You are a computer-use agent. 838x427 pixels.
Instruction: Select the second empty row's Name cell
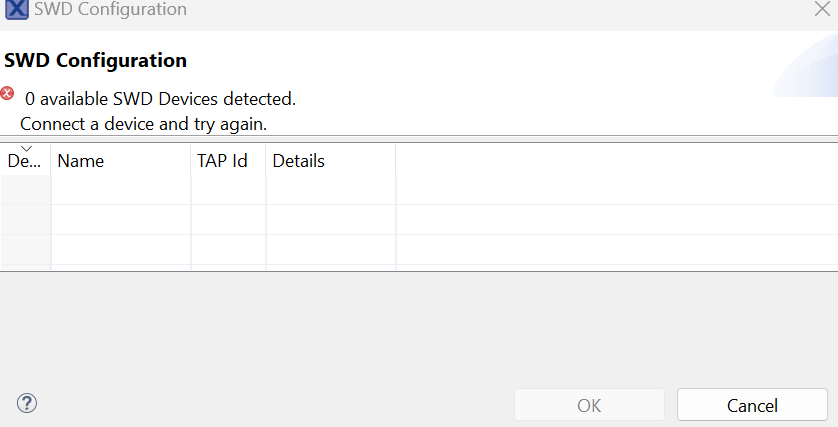[x=120, y=220]
